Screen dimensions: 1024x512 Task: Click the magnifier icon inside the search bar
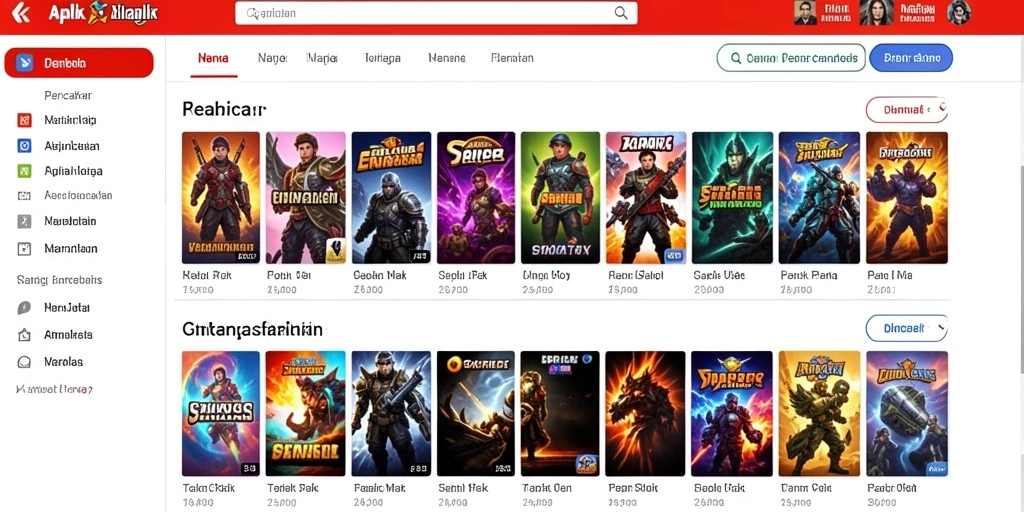(621, 13)
